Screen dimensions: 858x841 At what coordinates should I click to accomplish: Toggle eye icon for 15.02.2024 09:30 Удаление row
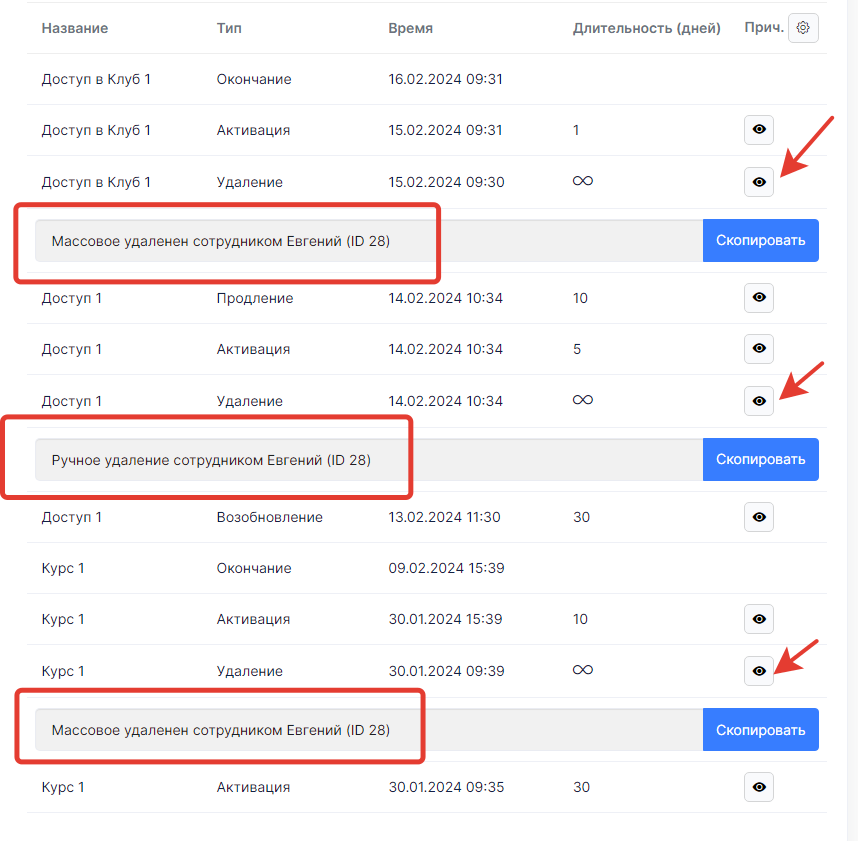(759, 182)
